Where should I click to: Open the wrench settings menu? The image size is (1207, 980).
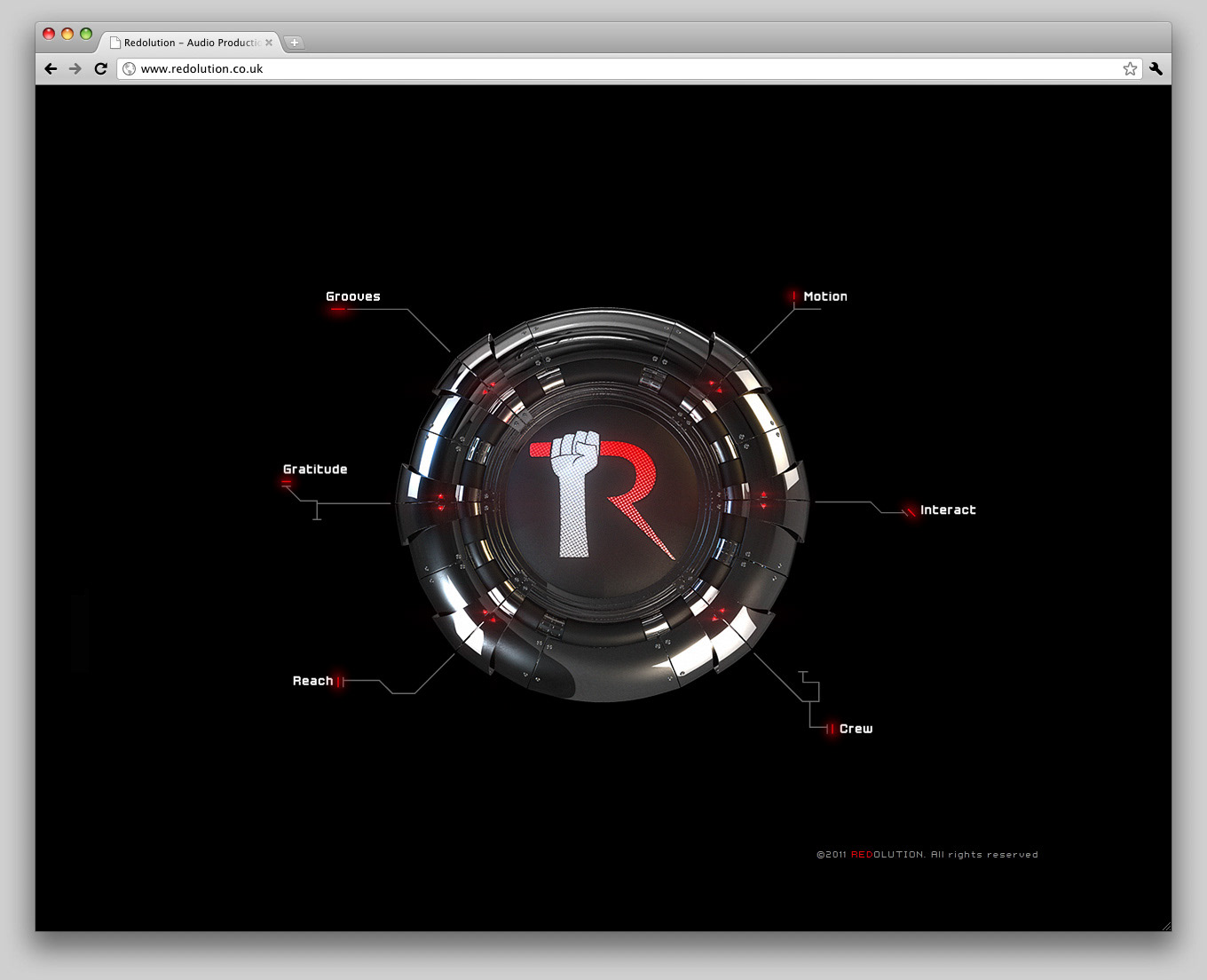pos(1156,68)
